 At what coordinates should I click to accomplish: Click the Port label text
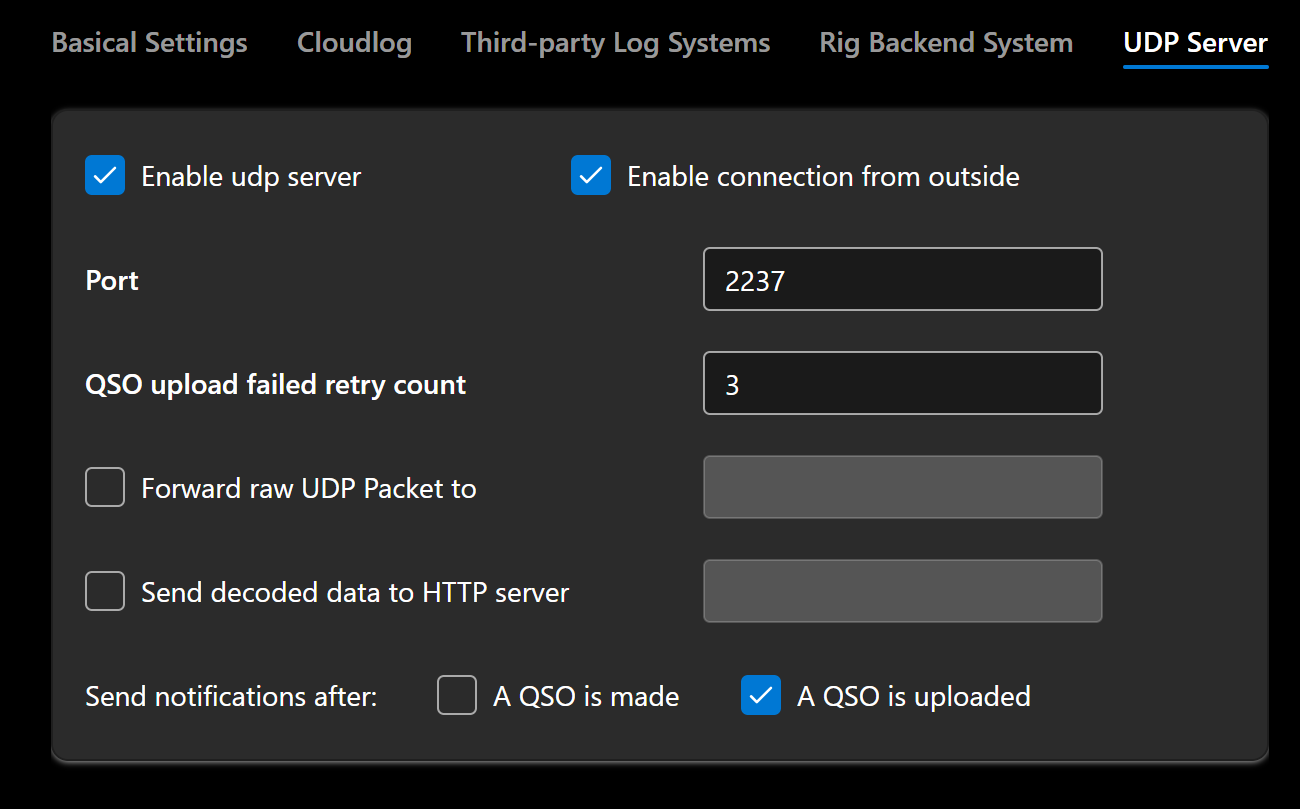112,281
